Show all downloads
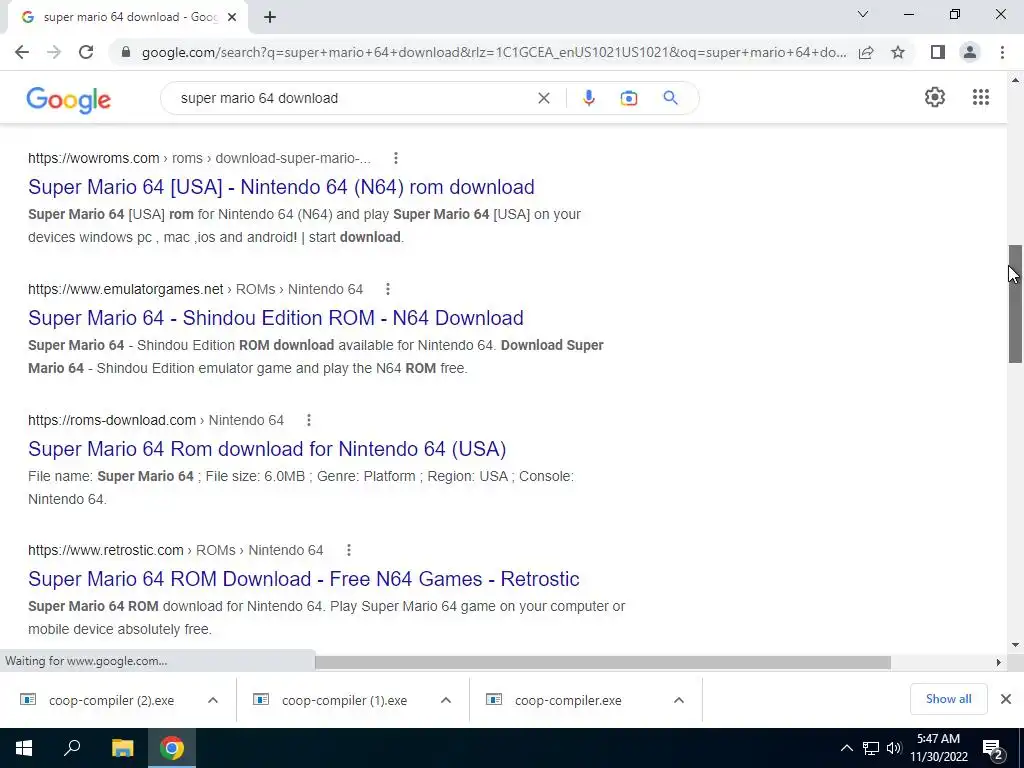The width and height of the screenshot is (1024, 768). pyautogui.click(x=948, y=699)
